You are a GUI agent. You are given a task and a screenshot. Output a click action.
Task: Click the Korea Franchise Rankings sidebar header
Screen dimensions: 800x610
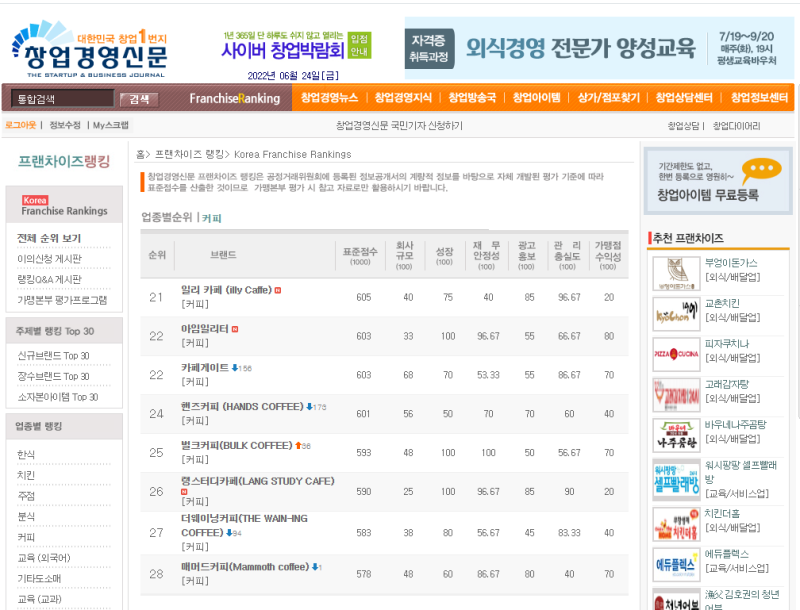pyautogui.click(x=64, y=205)
